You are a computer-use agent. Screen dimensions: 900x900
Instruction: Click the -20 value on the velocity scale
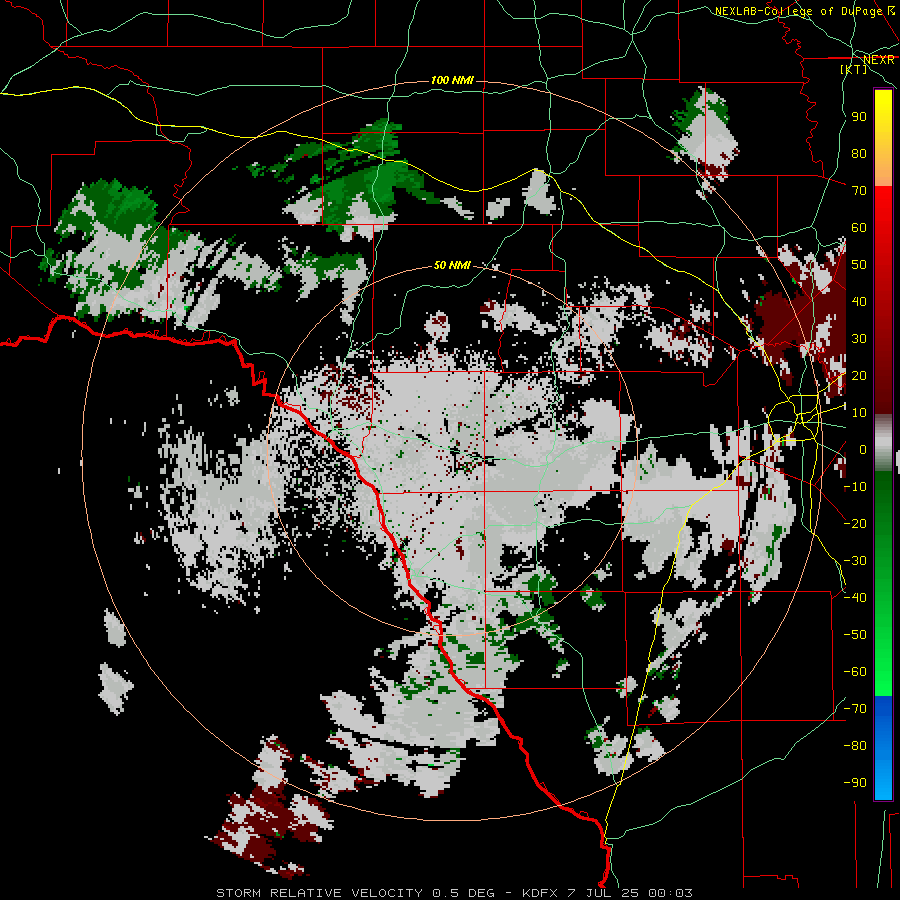855,524
